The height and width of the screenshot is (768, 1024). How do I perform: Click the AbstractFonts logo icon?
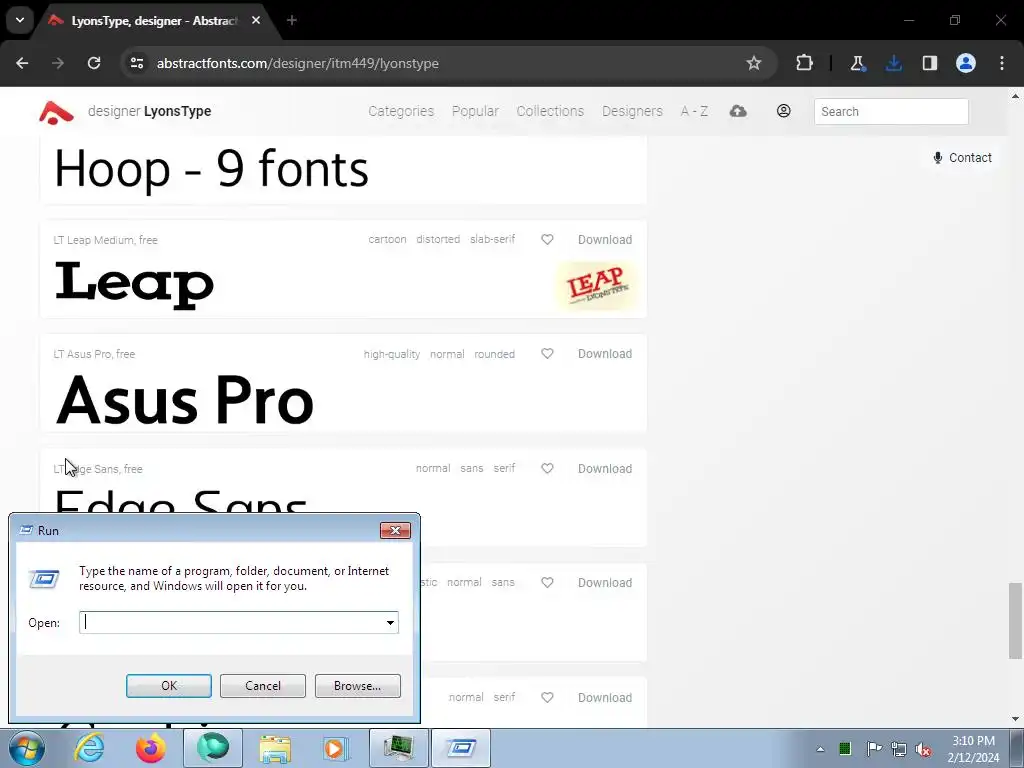[56, 112]
